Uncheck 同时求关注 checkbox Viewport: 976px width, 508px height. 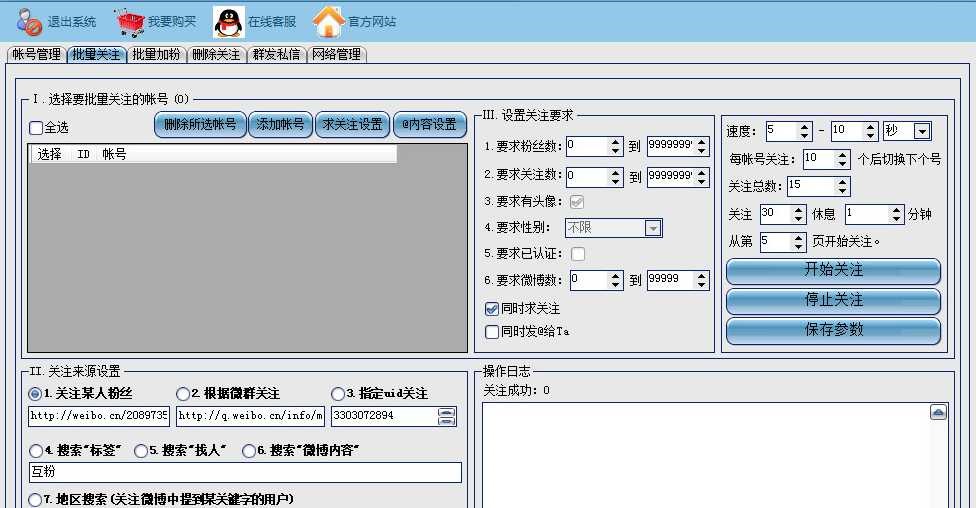point(492,309)
